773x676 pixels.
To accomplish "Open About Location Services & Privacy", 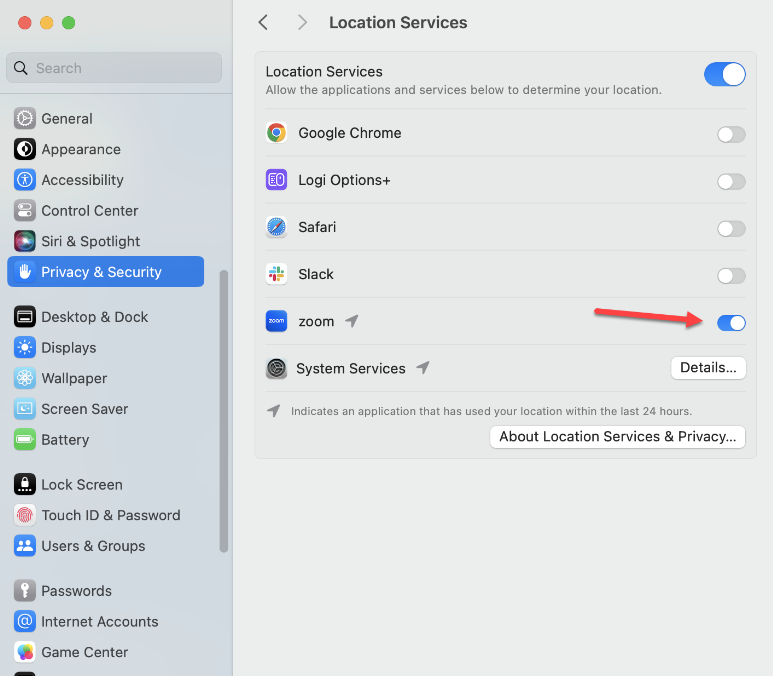I will (x=617, y=436).
